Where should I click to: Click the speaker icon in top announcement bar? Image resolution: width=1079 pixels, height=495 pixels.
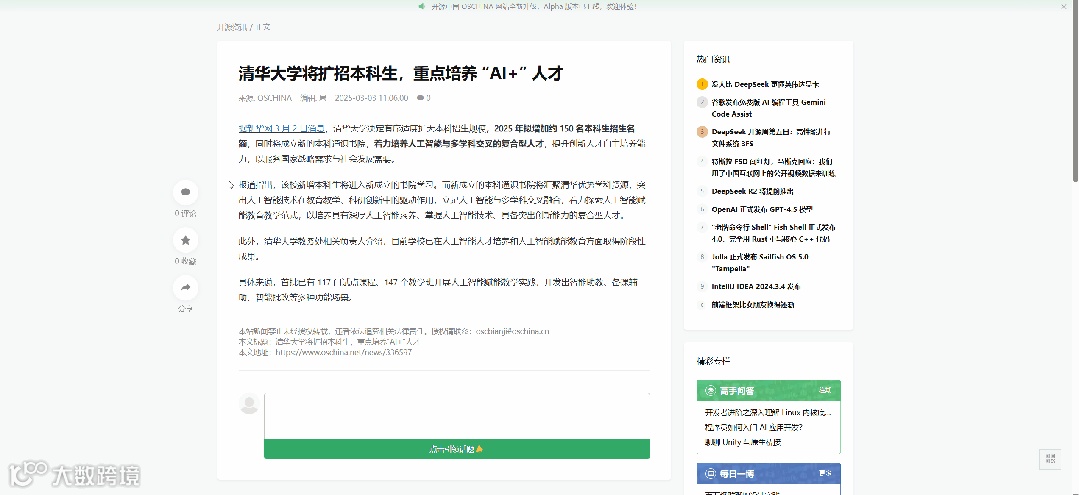tap(422, 6)
